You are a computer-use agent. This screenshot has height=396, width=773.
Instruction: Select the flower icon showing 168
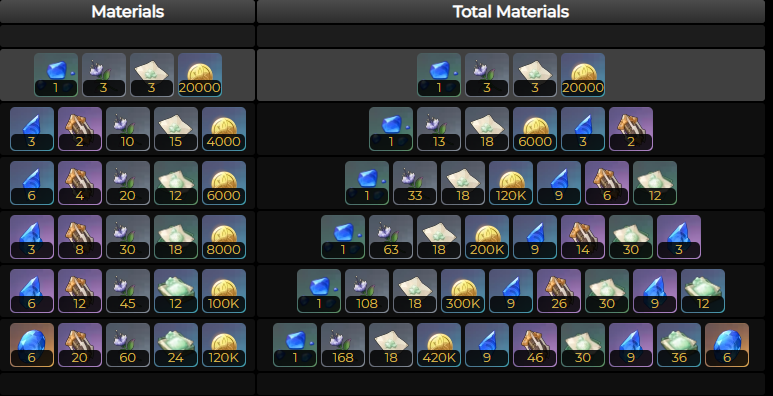(343, 345)
